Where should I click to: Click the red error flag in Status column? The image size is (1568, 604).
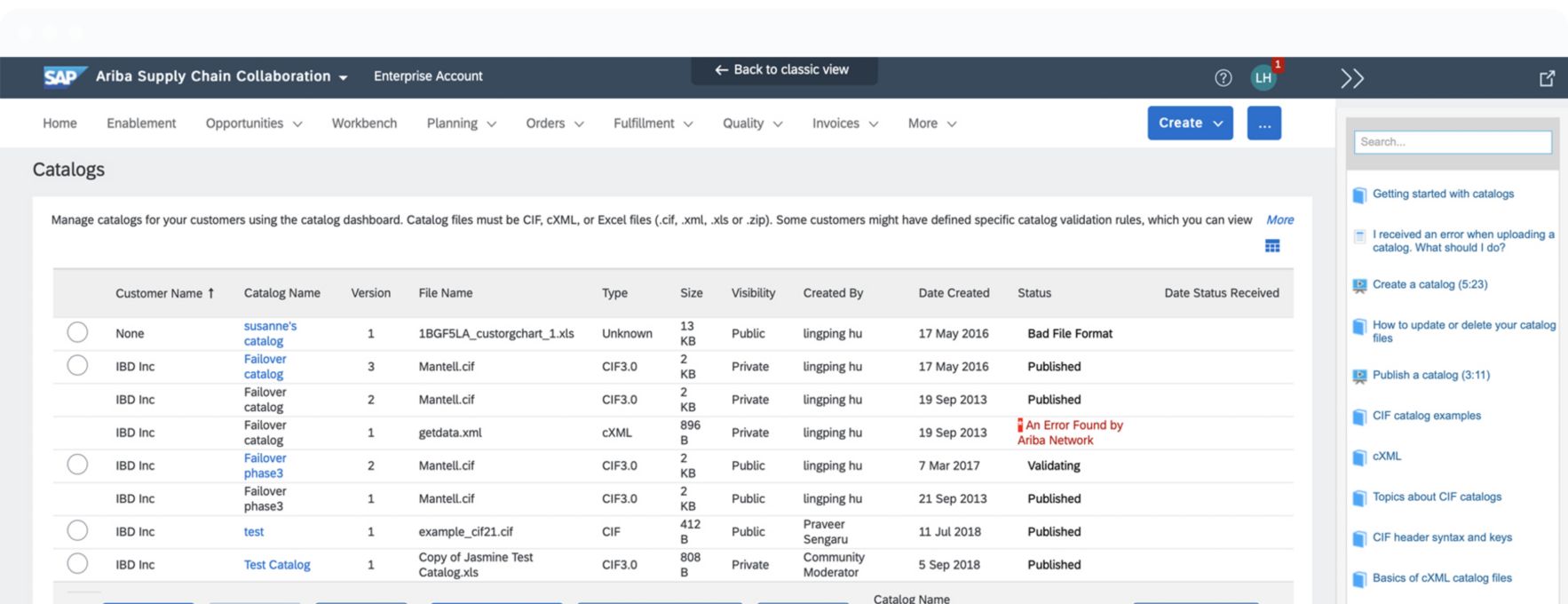point(1020,425)
